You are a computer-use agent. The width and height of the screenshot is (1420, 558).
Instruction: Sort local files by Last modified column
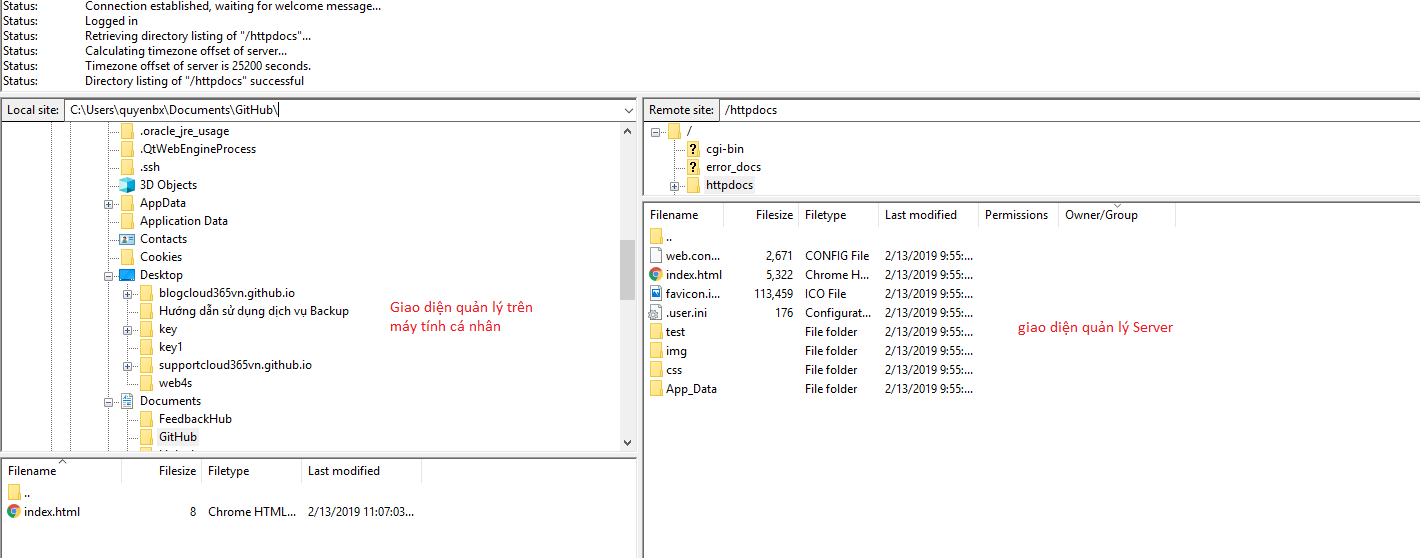click(x=361, y=471)
